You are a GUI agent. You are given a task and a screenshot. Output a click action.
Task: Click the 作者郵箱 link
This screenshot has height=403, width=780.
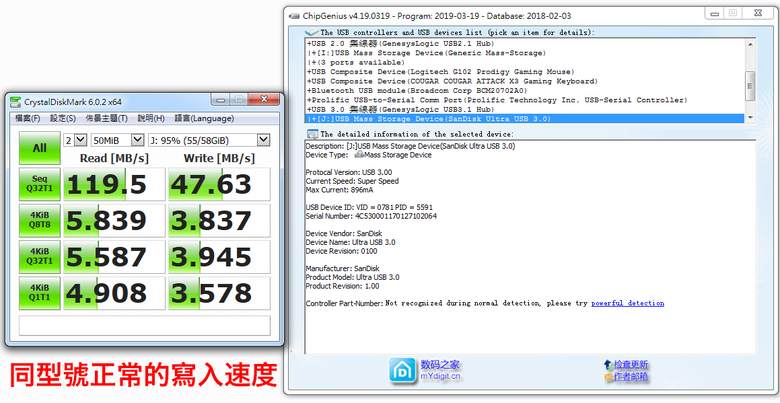coord(631,377)
